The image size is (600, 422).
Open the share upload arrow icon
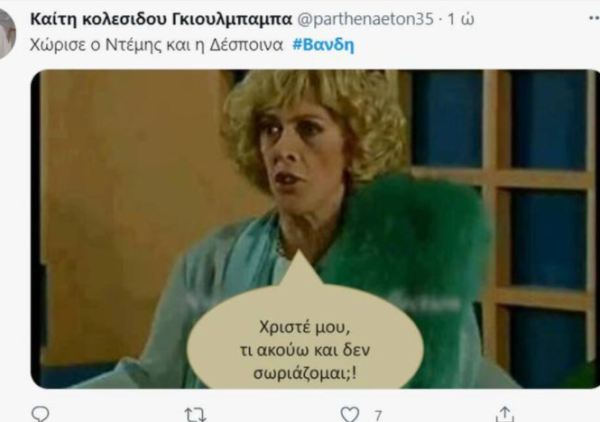505,414
